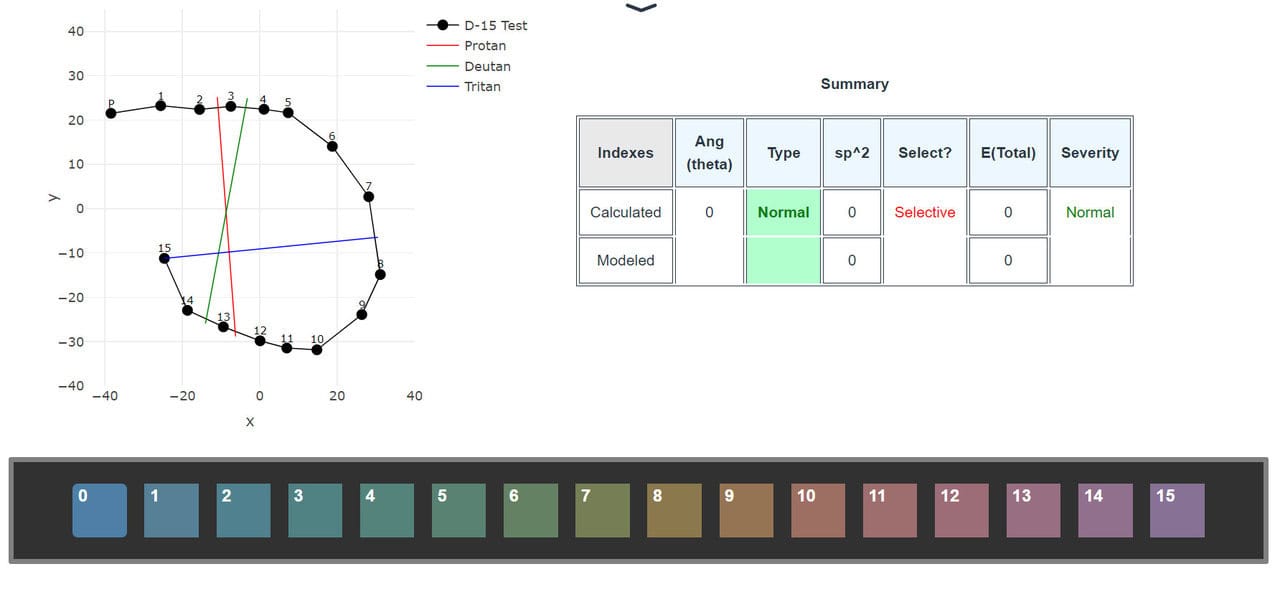The height and width of the screenshot is (597, 1280).
Task: Choose the orange-brown cap number 9
Action: tap(746, 510)
